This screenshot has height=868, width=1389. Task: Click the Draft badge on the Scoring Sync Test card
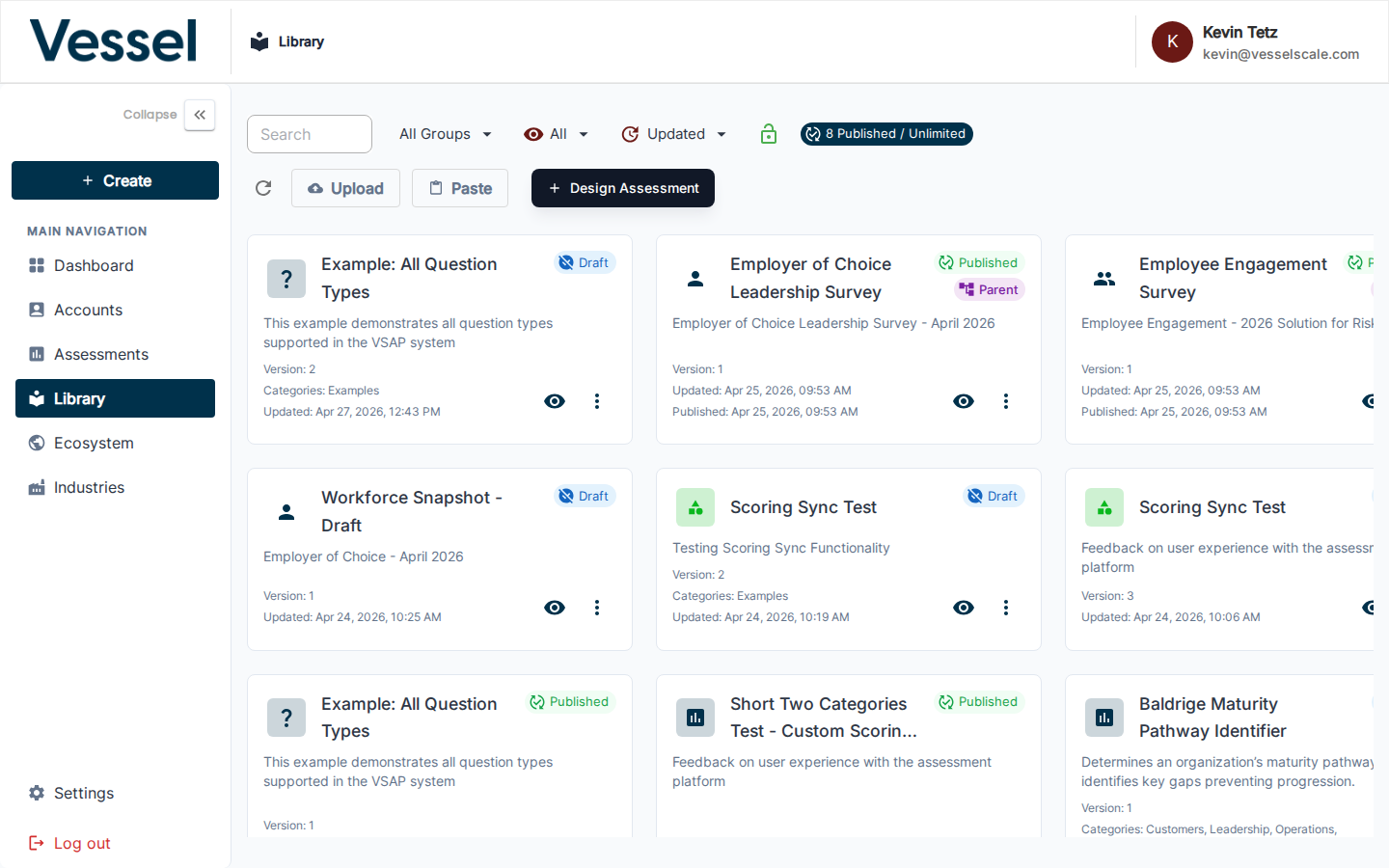(994, 496)
